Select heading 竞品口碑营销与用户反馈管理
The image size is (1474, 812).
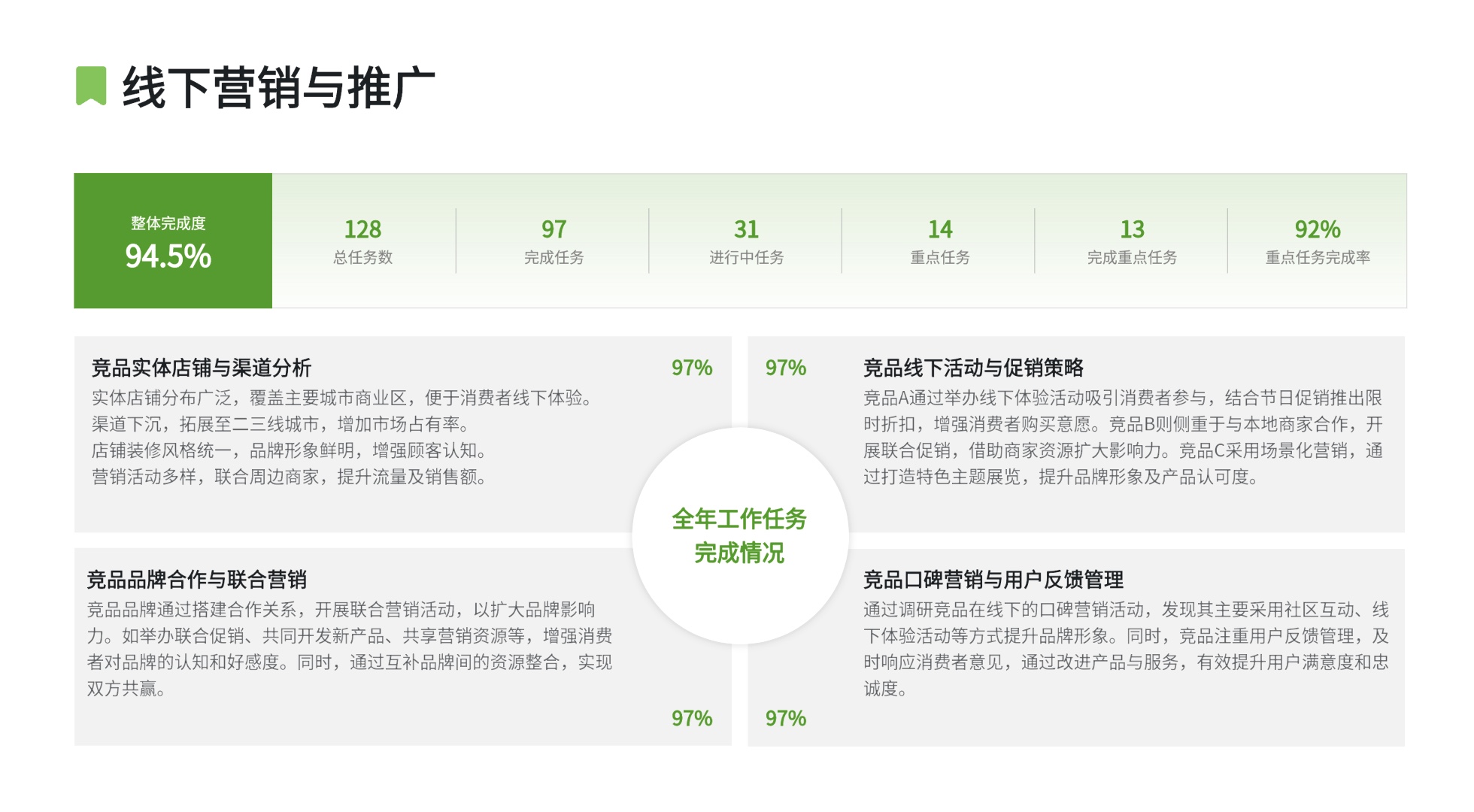coord(993,580)
